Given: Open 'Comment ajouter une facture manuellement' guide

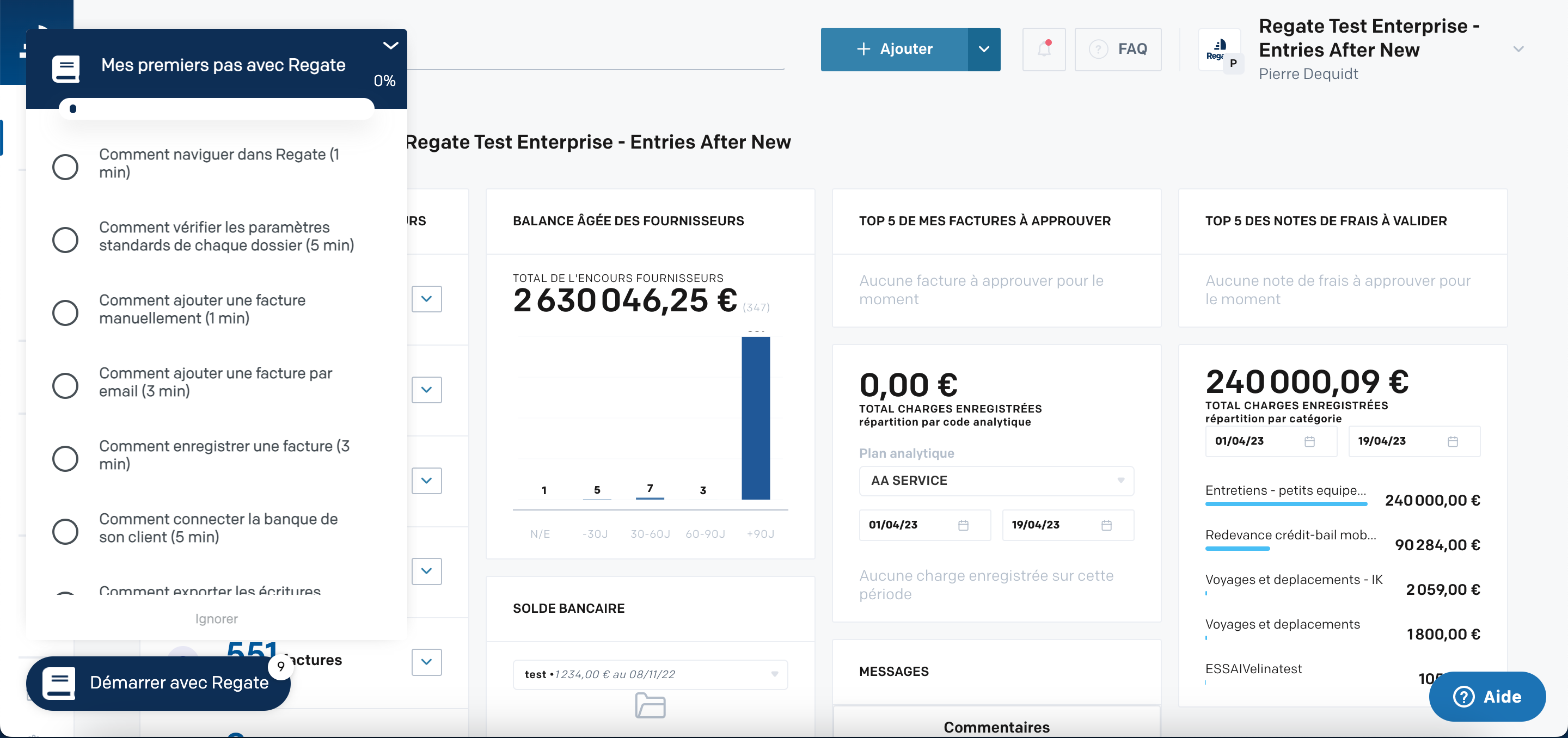Looking at the screenshot, I should pos(202,309).
